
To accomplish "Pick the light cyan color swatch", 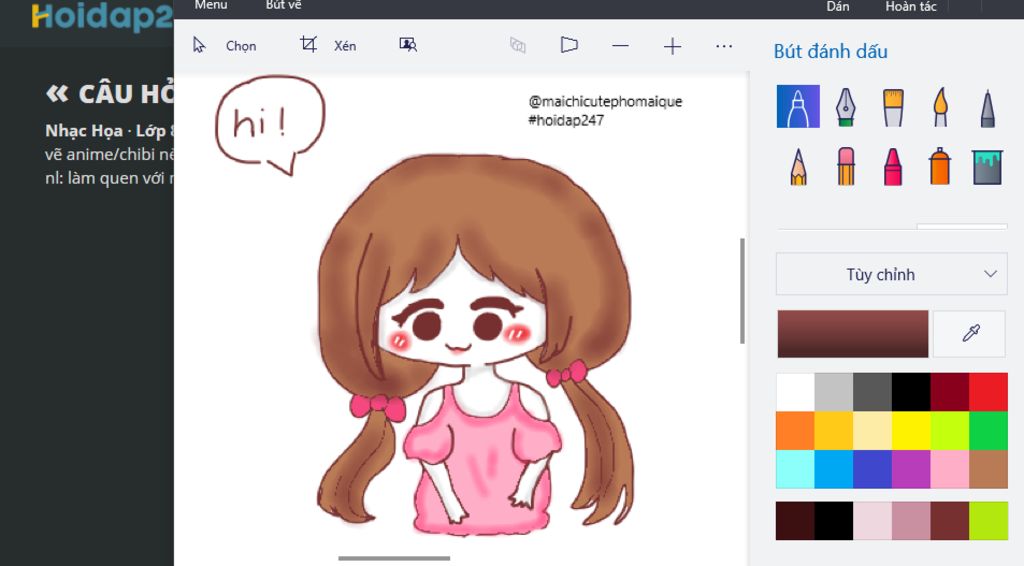I will pos(795,469).
